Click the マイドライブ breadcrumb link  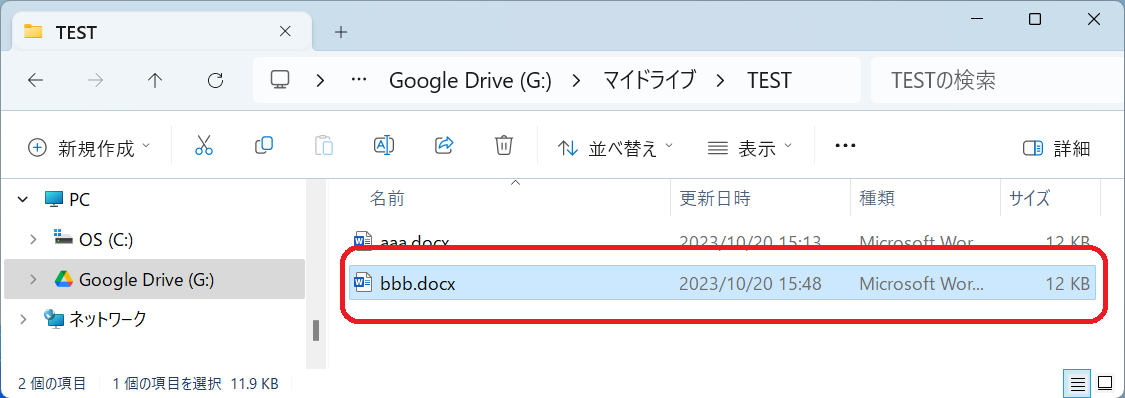pyautogui.click(x=649, y=80)
